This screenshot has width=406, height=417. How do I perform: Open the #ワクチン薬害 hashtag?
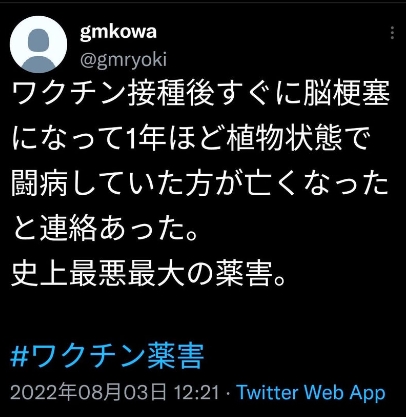[x=107, y=355]
